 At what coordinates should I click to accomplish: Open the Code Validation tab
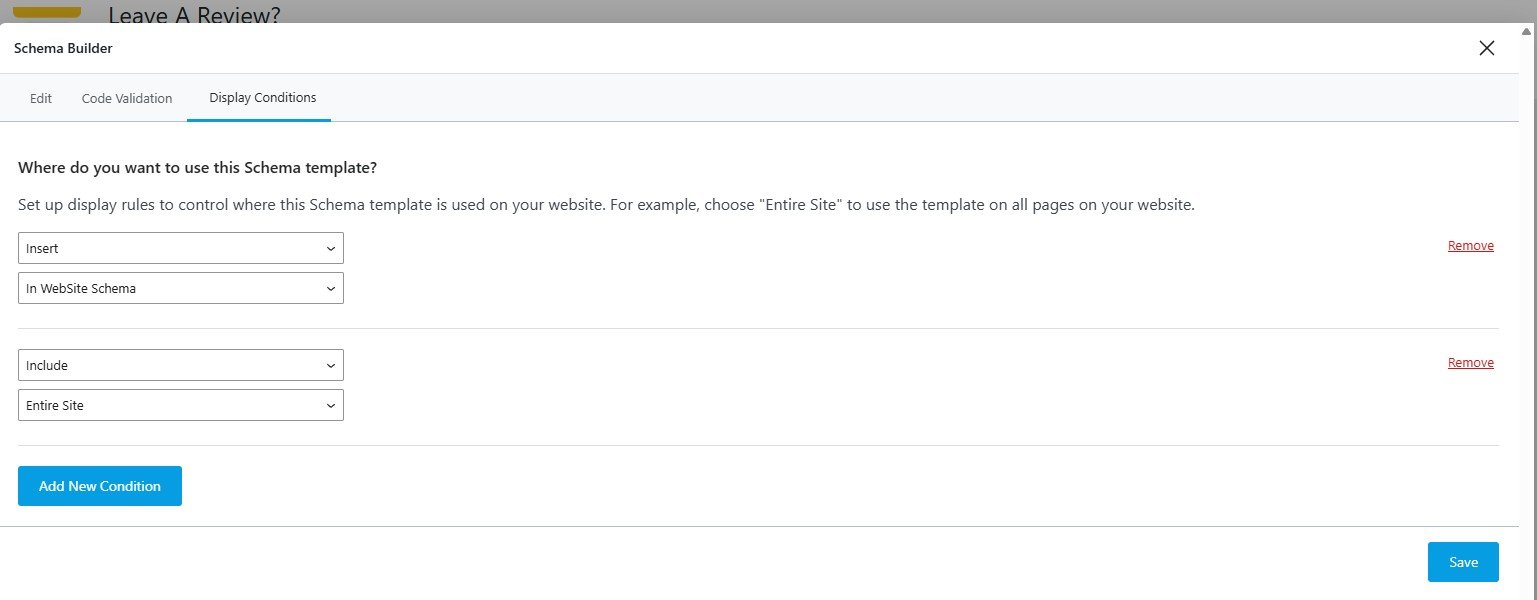[127, 99]
